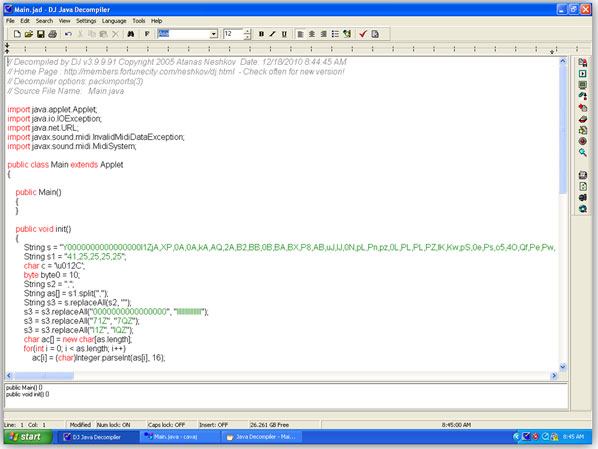This screenshot has width=598, height=449.
Task: Click the left indent marker on ruler
Action: click(x=7, y=48)
